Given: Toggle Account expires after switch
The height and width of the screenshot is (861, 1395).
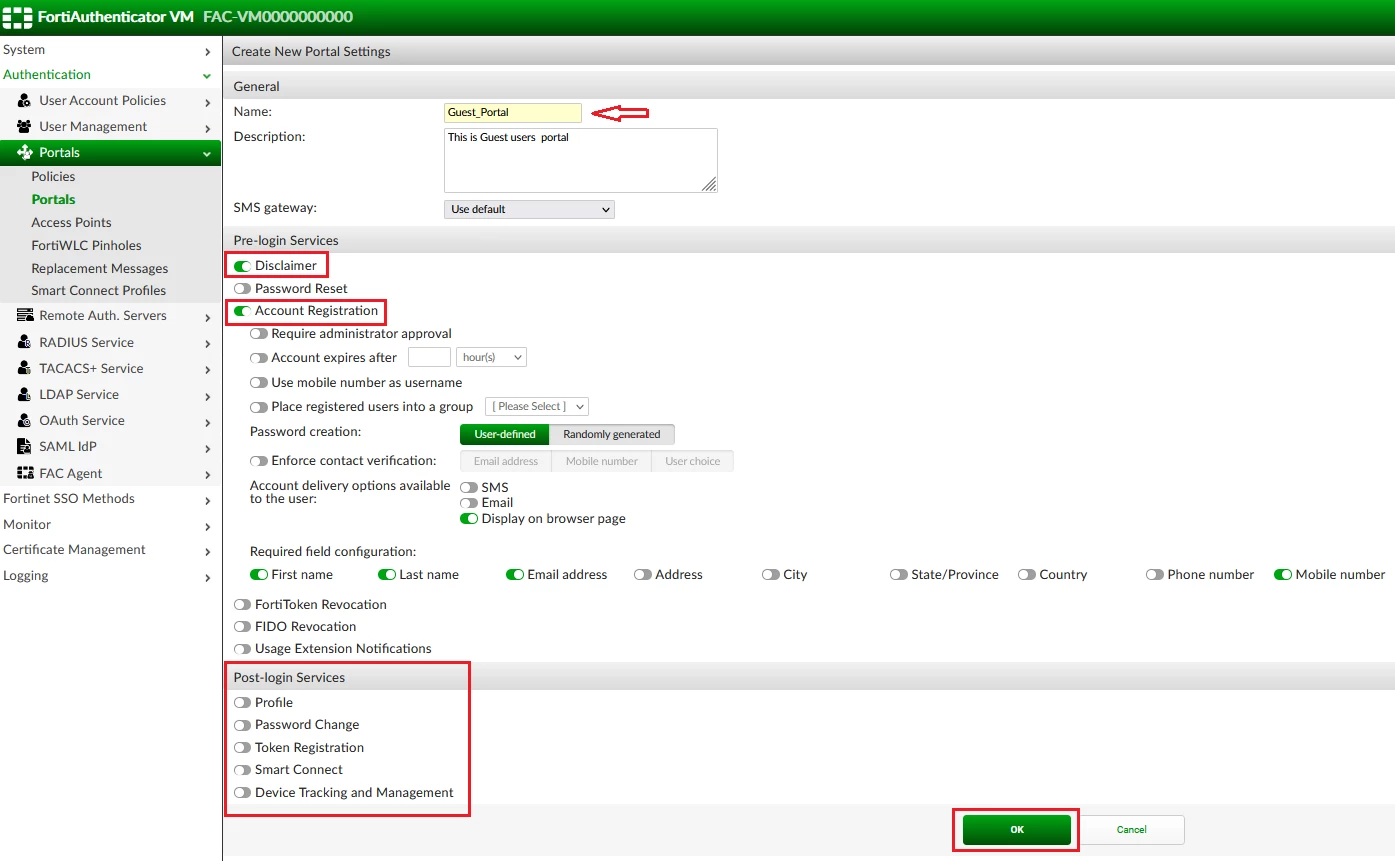Looking at the screenshot, I should click(x=258, y=358).
